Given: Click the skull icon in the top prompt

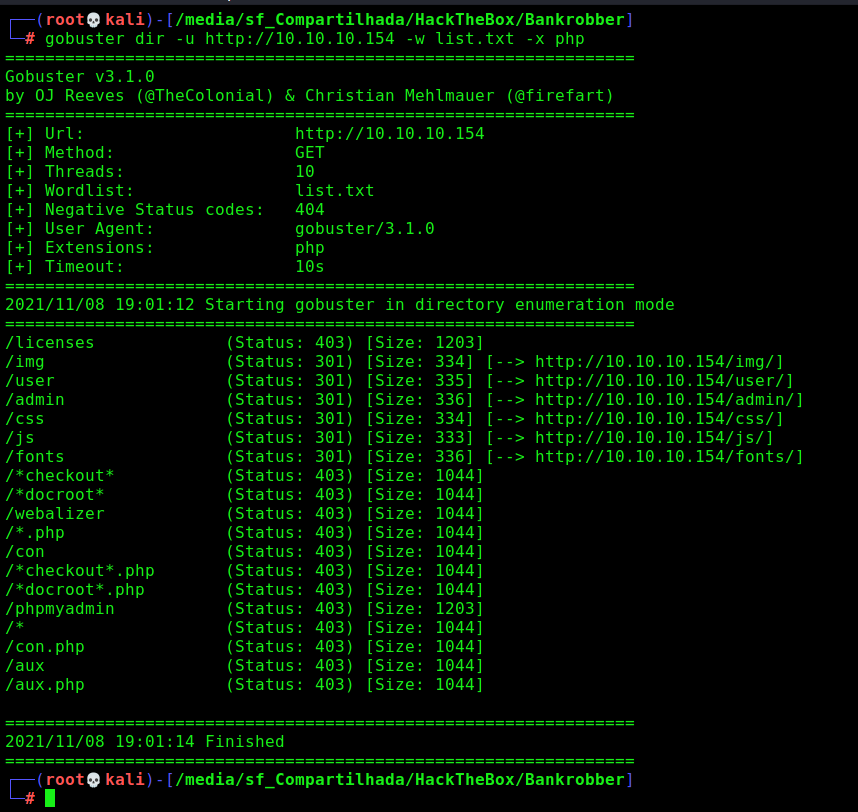Looking at the screenshot, I should click(x=94, y=20).
